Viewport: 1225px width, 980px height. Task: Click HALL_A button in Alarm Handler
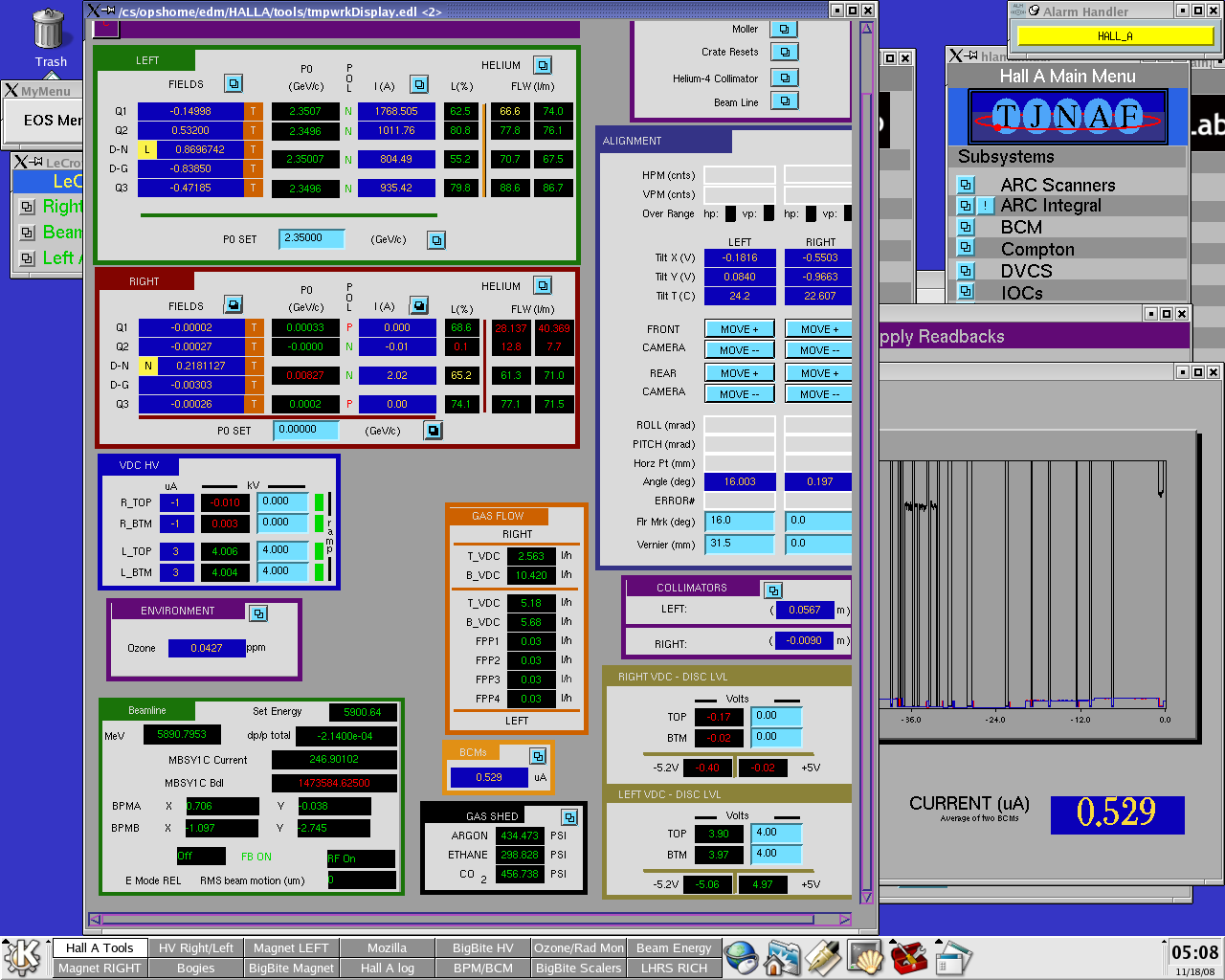(x=1115, y=36)
